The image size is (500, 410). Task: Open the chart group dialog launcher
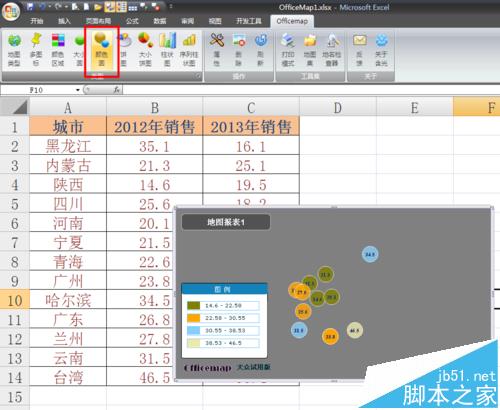[198, 76]
